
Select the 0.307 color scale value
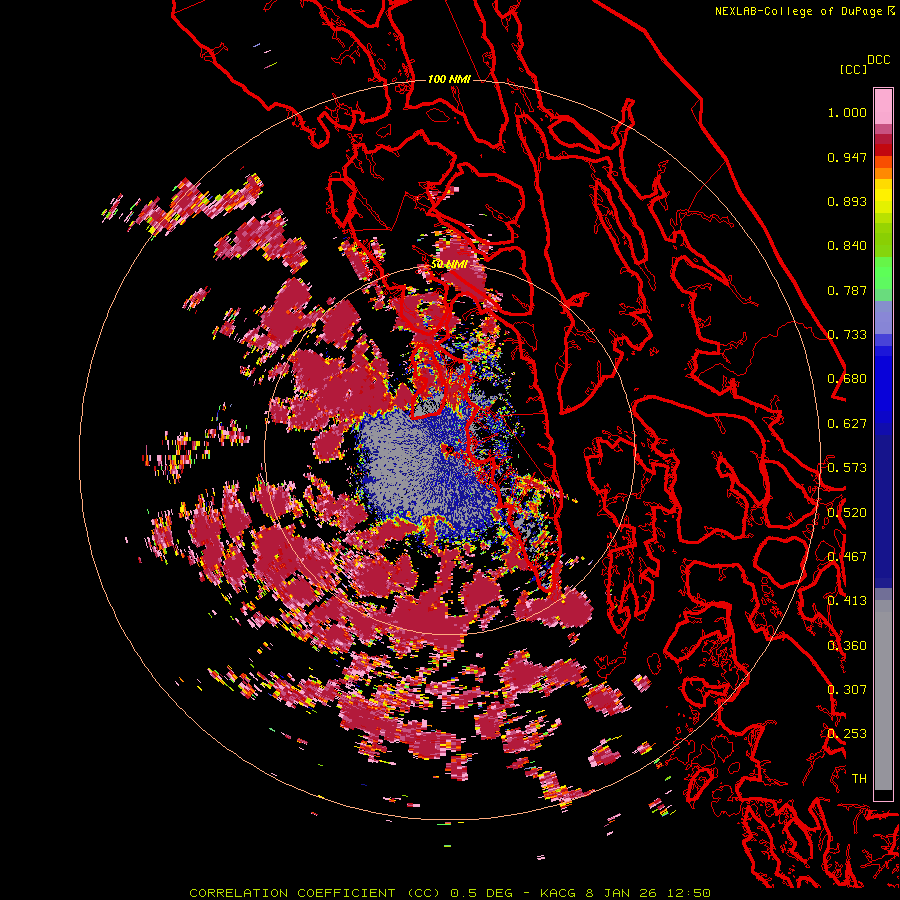pos(847,689)
